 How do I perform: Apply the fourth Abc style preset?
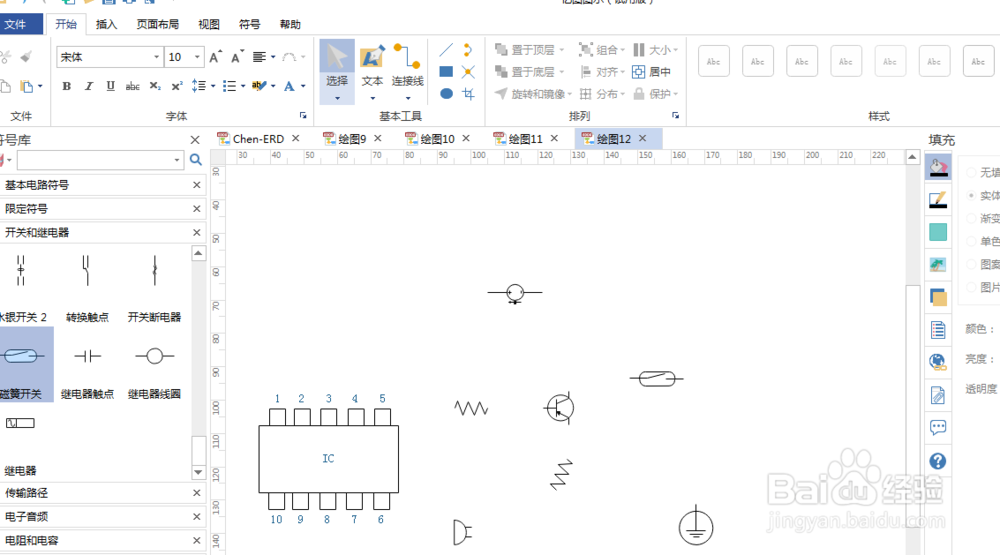[846, 61]
